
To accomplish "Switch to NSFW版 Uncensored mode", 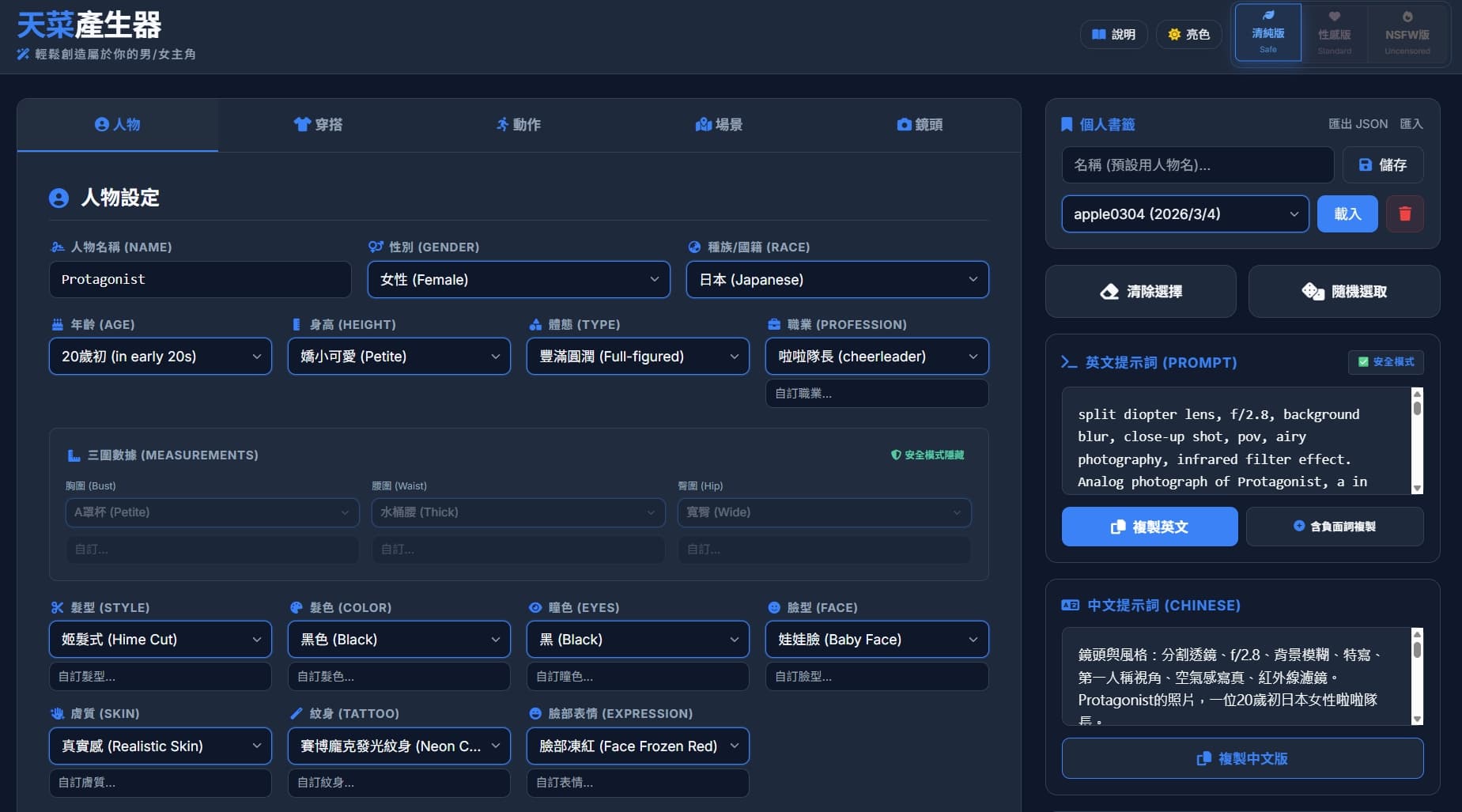I will pyautogui.click(x=1407, y=33).
